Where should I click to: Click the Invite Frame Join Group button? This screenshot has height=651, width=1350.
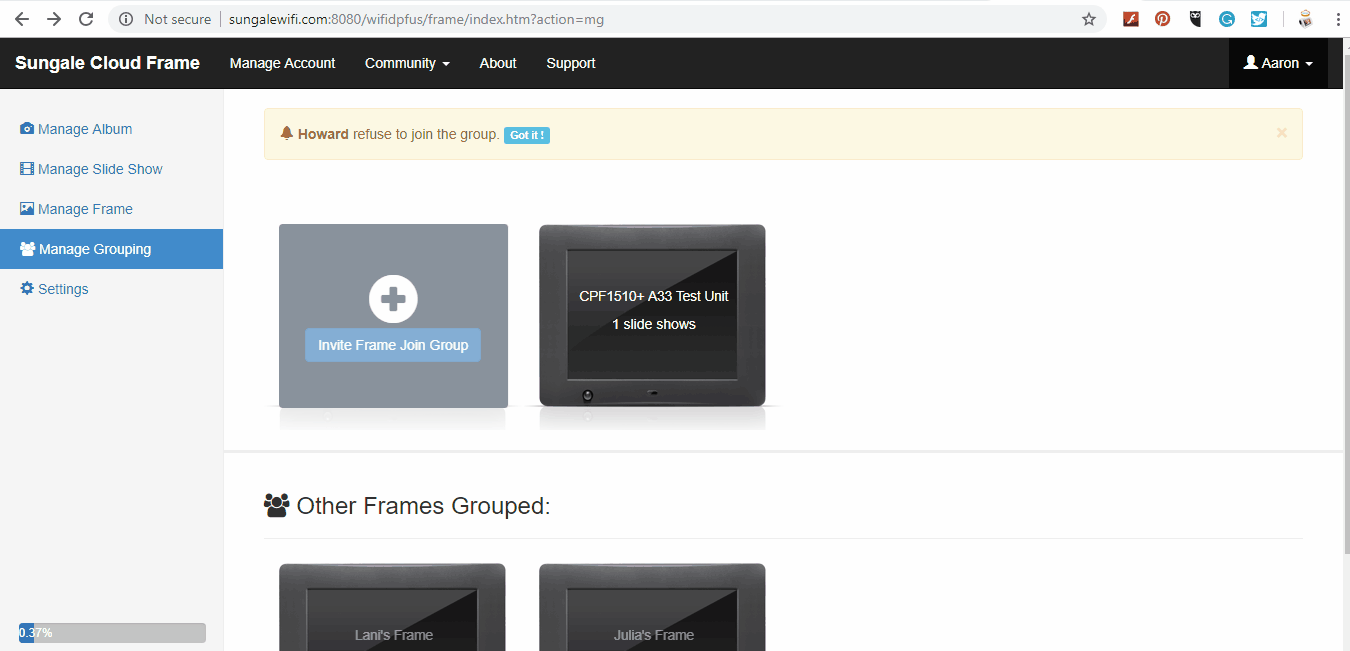click(x=393, y=345)
